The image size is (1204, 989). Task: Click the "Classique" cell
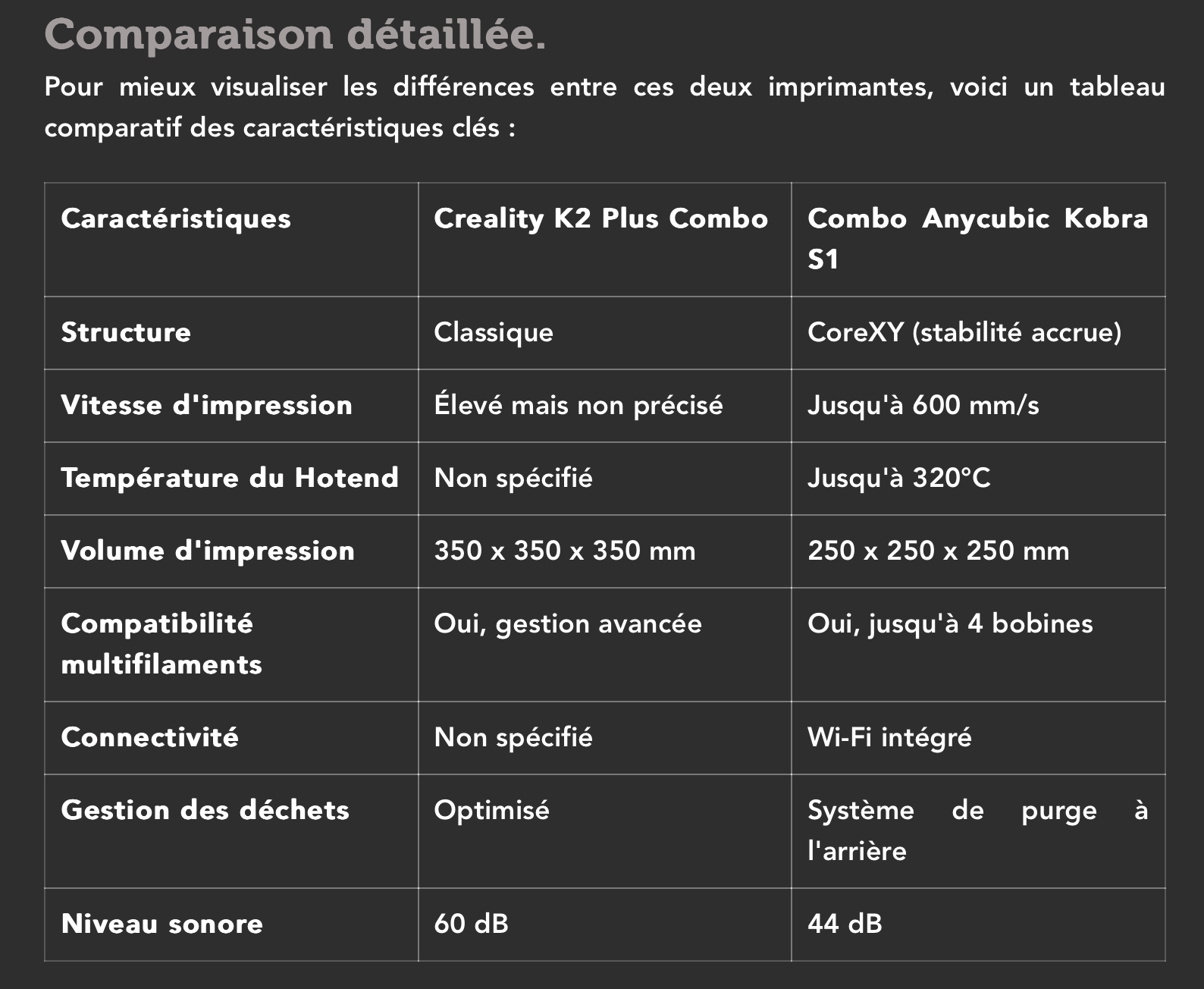(494, 333)
